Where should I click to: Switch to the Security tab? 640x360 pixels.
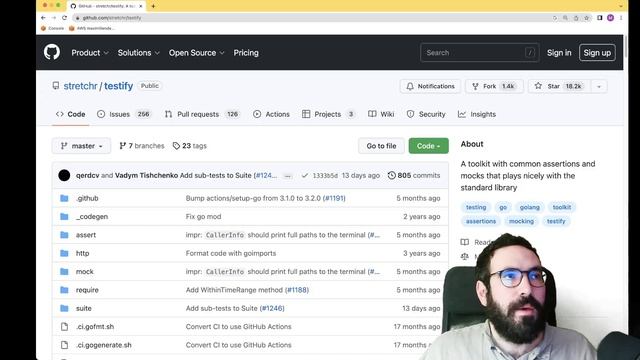coord(426,114)
